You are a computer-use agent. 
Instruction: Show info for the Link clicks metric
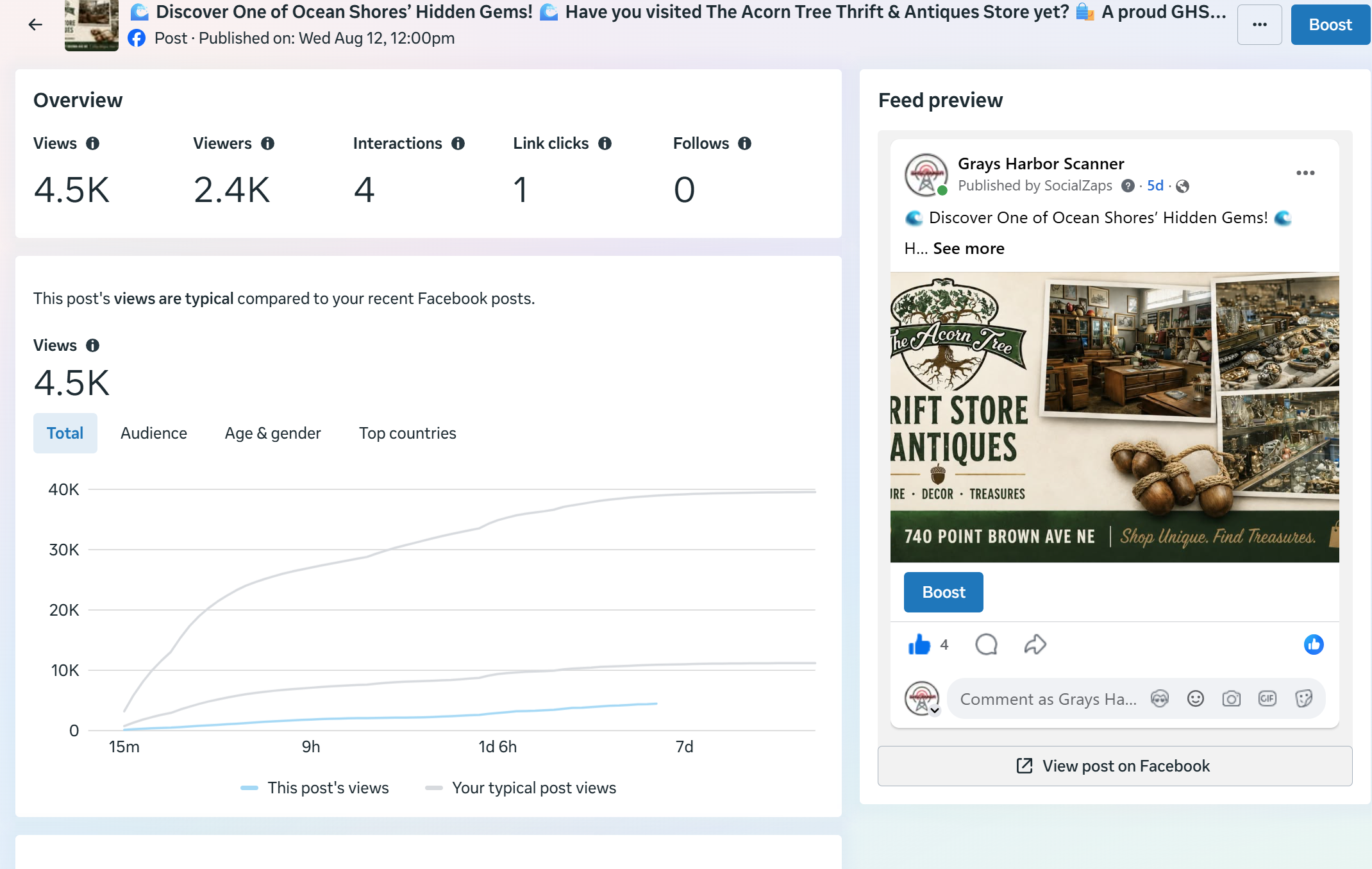[605, 144]
